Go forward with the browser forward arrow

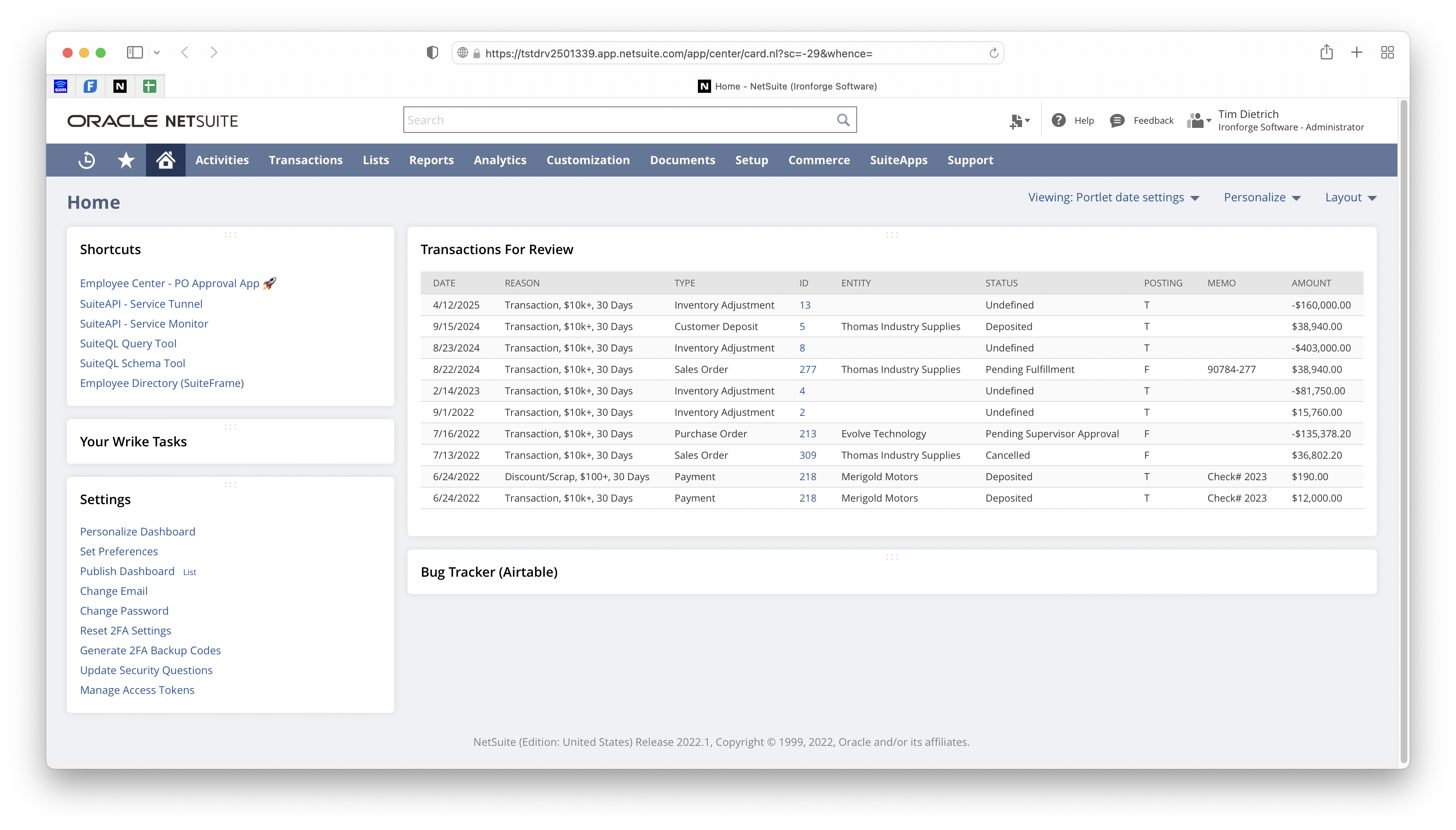tap(214, 52)
